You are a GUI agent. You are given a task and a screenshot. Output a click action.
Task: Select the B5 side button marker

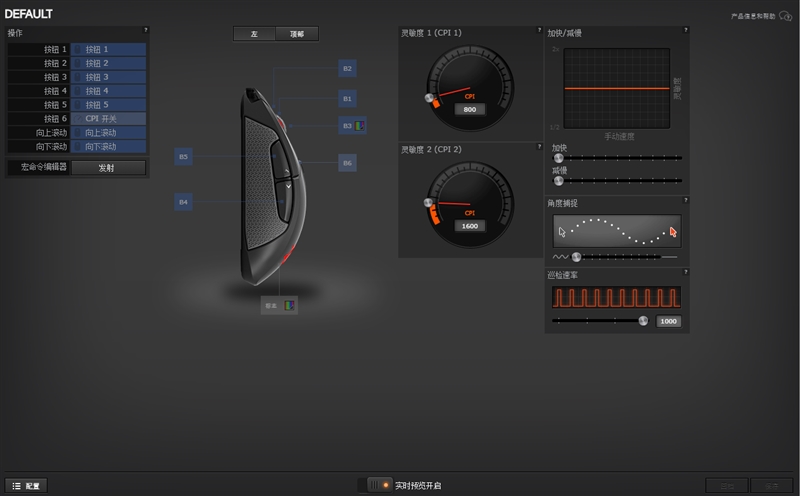(183, 157)
